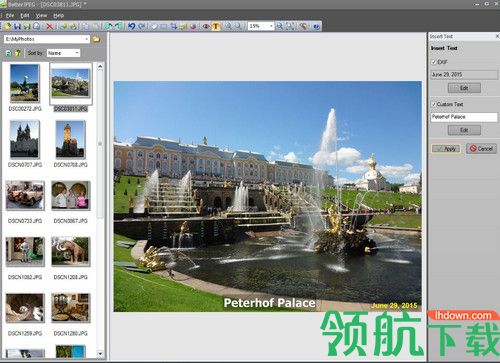Click the Paste toolbar icon

click(x=96, y=26)
